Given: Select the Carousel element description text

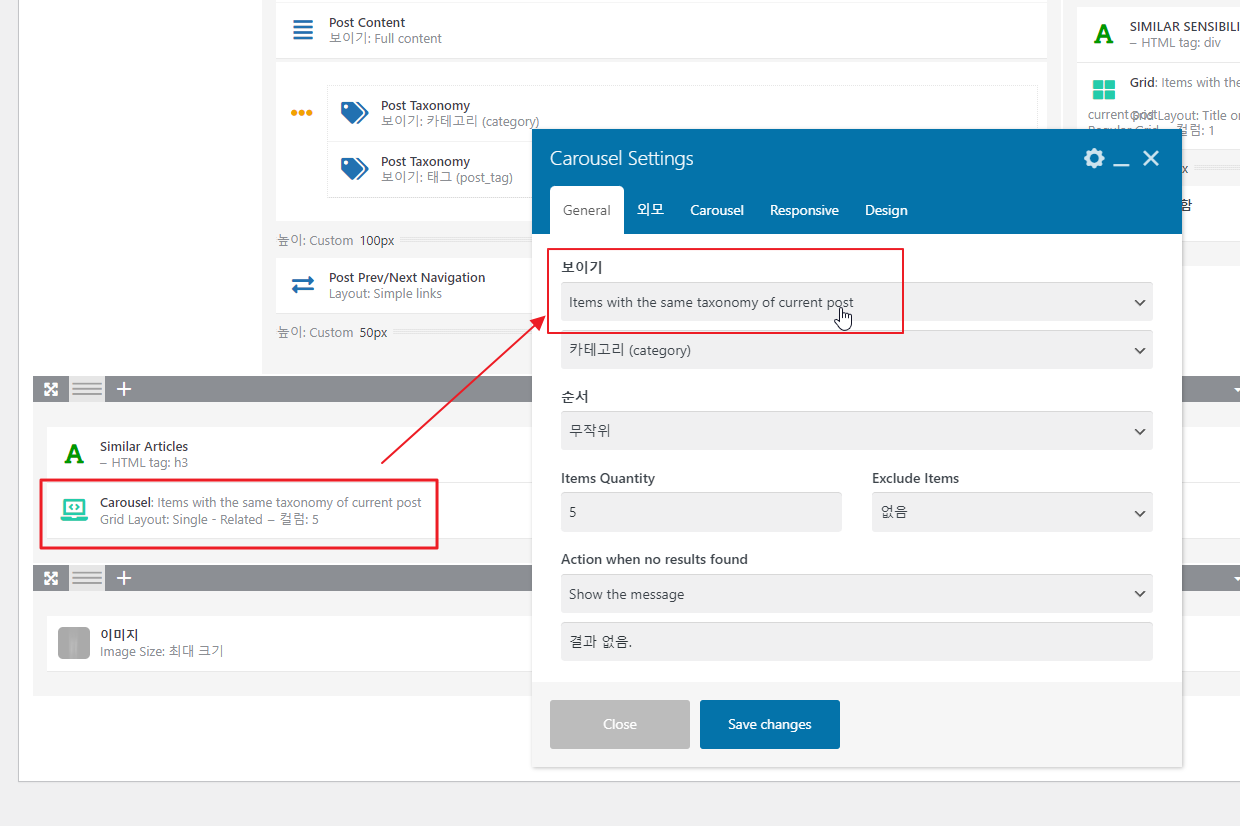Looking at the screenshot, I should point(261,510).
